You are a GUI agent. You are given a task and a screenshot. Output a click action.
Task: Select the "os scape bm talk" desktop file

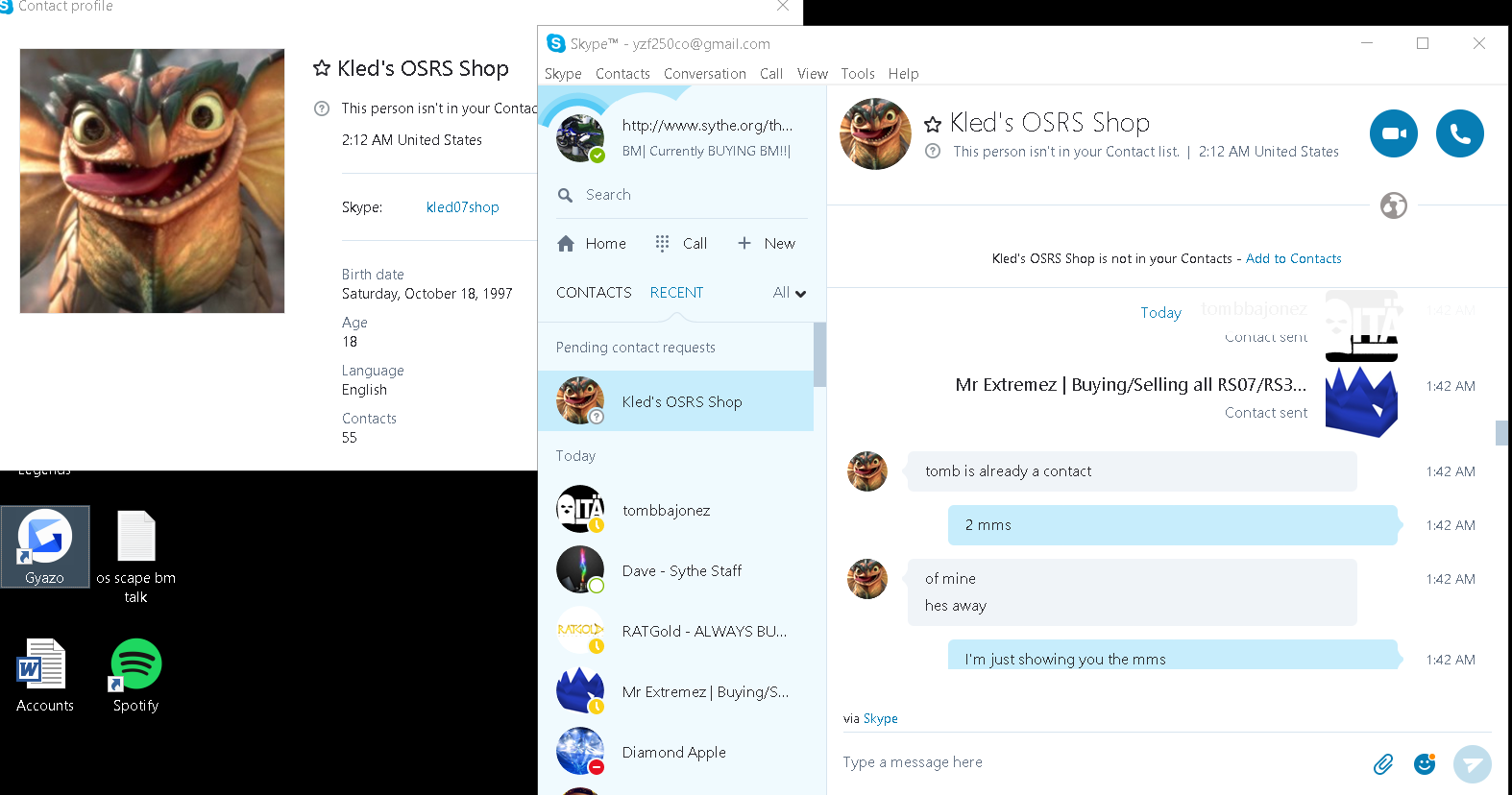click(135, 557)
